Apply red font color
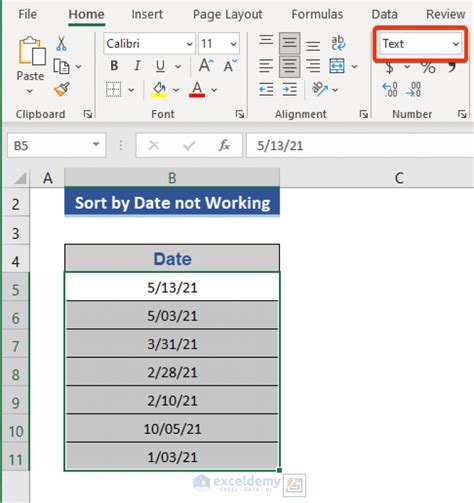The height and width of the screenshot is (503, 474). [197, 90]
